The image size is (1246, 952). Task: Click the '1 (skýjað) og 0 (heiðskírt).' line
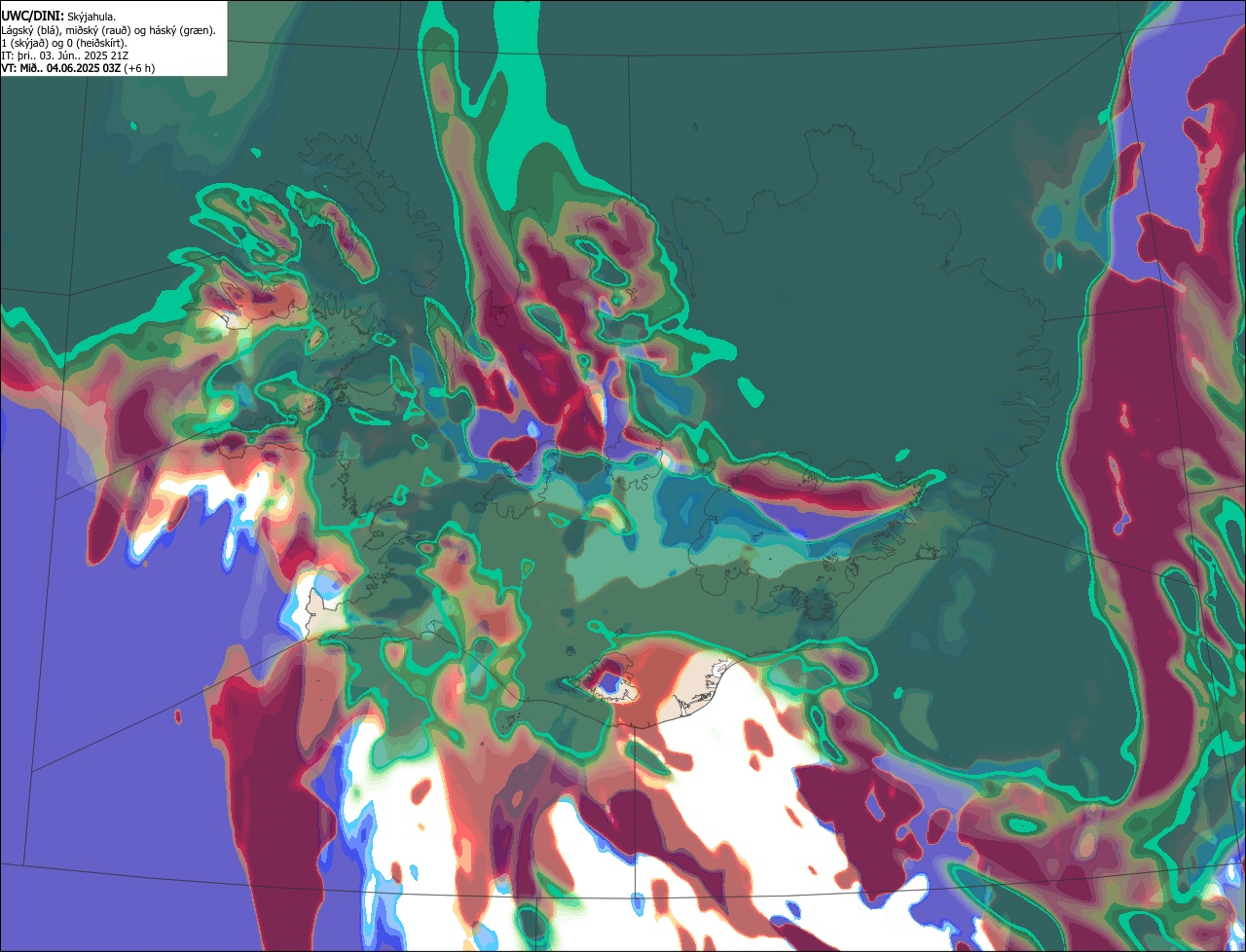(64, 43)
